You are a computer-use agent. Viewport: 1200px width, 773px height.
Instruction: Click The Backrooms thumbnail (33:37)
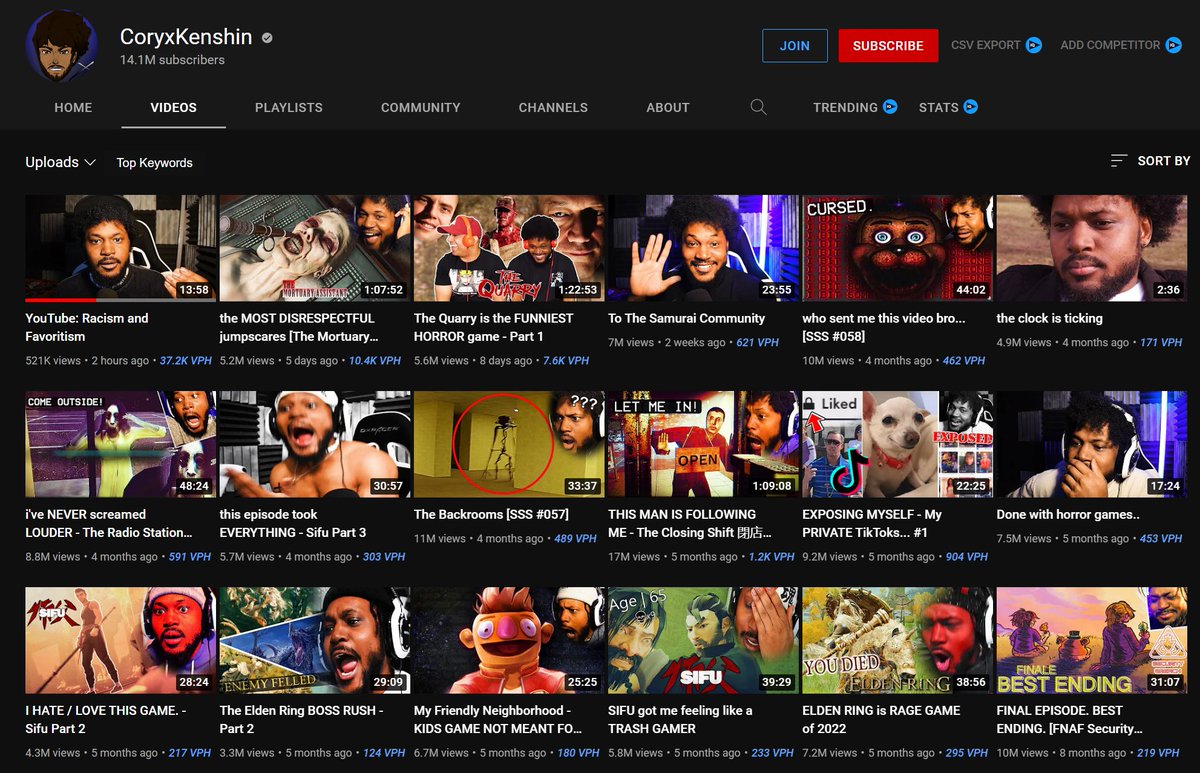509,444
